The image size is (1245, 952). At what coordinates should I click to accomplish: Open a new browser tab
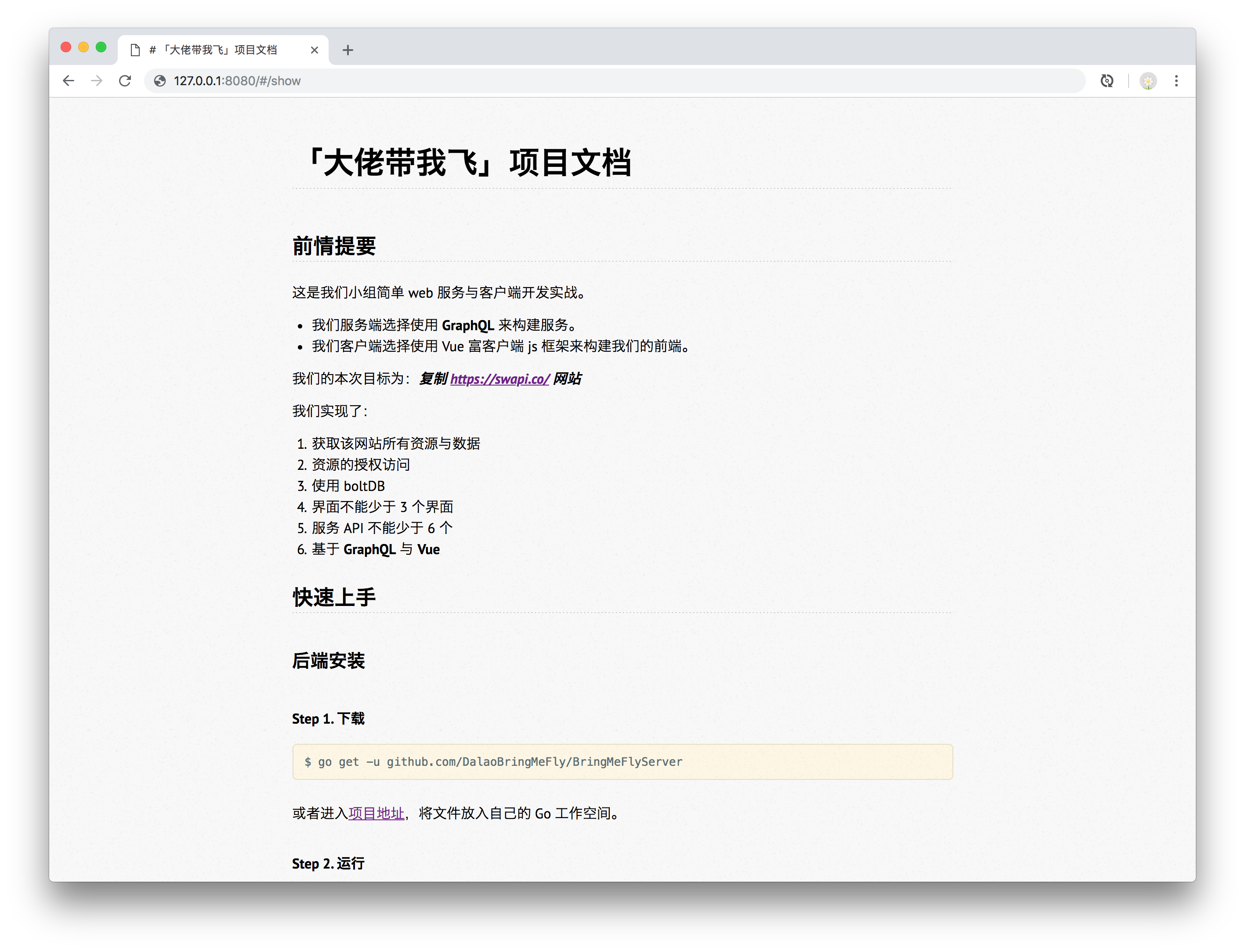point(348,50)
